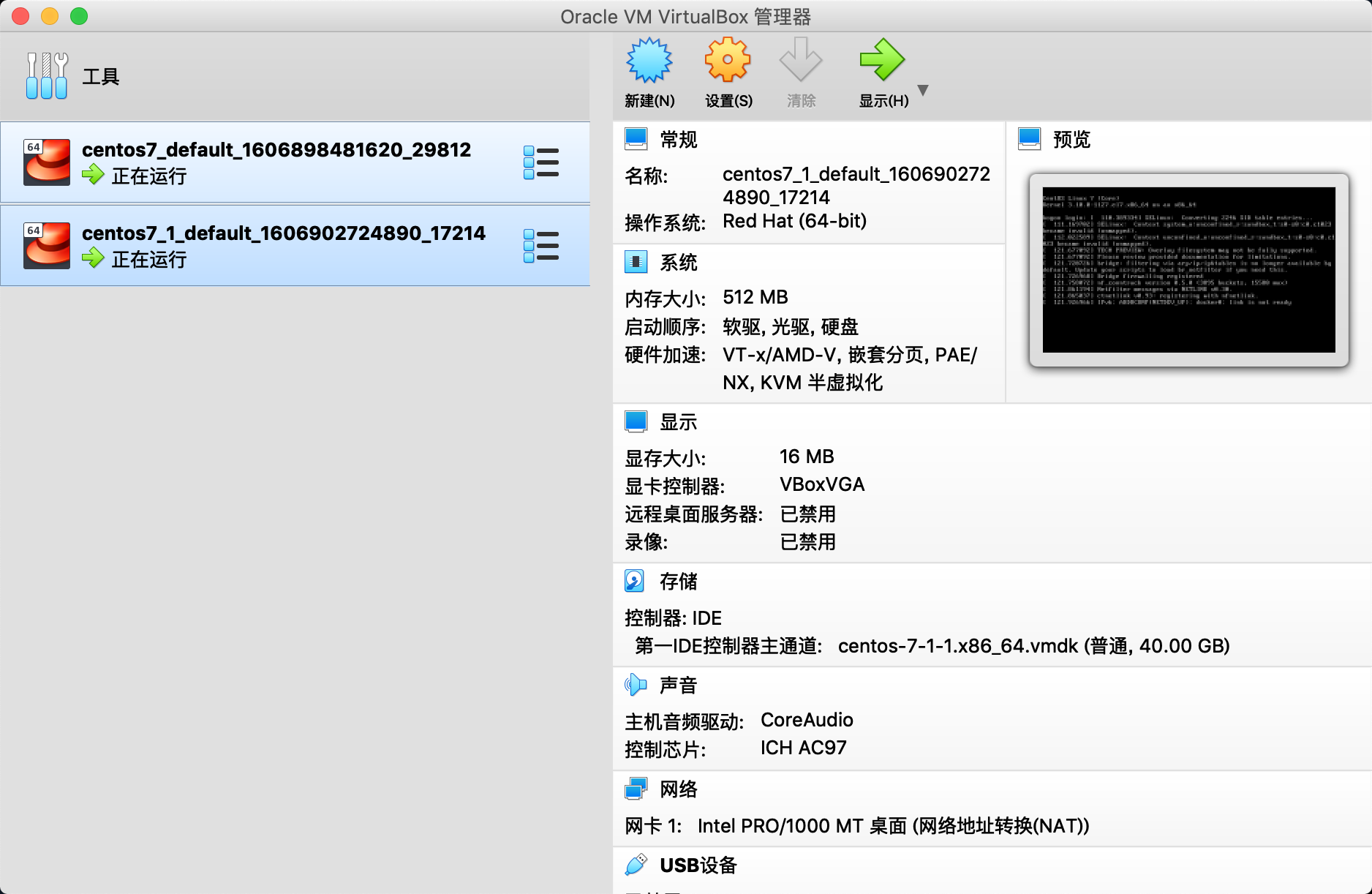Expand the Show button dropdown arrow

pos(923,90)
